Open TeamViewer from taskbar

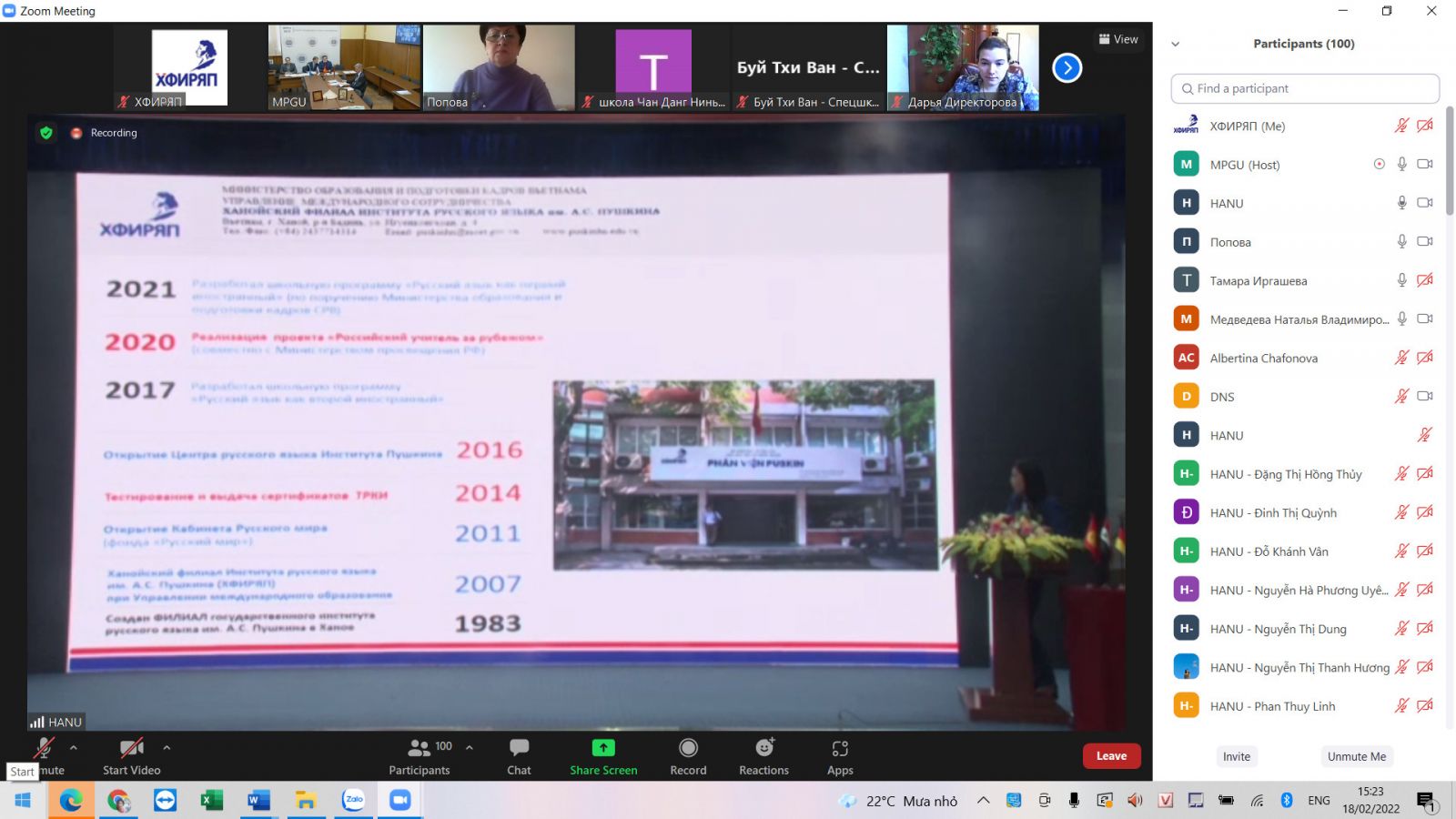pos(165,801)
